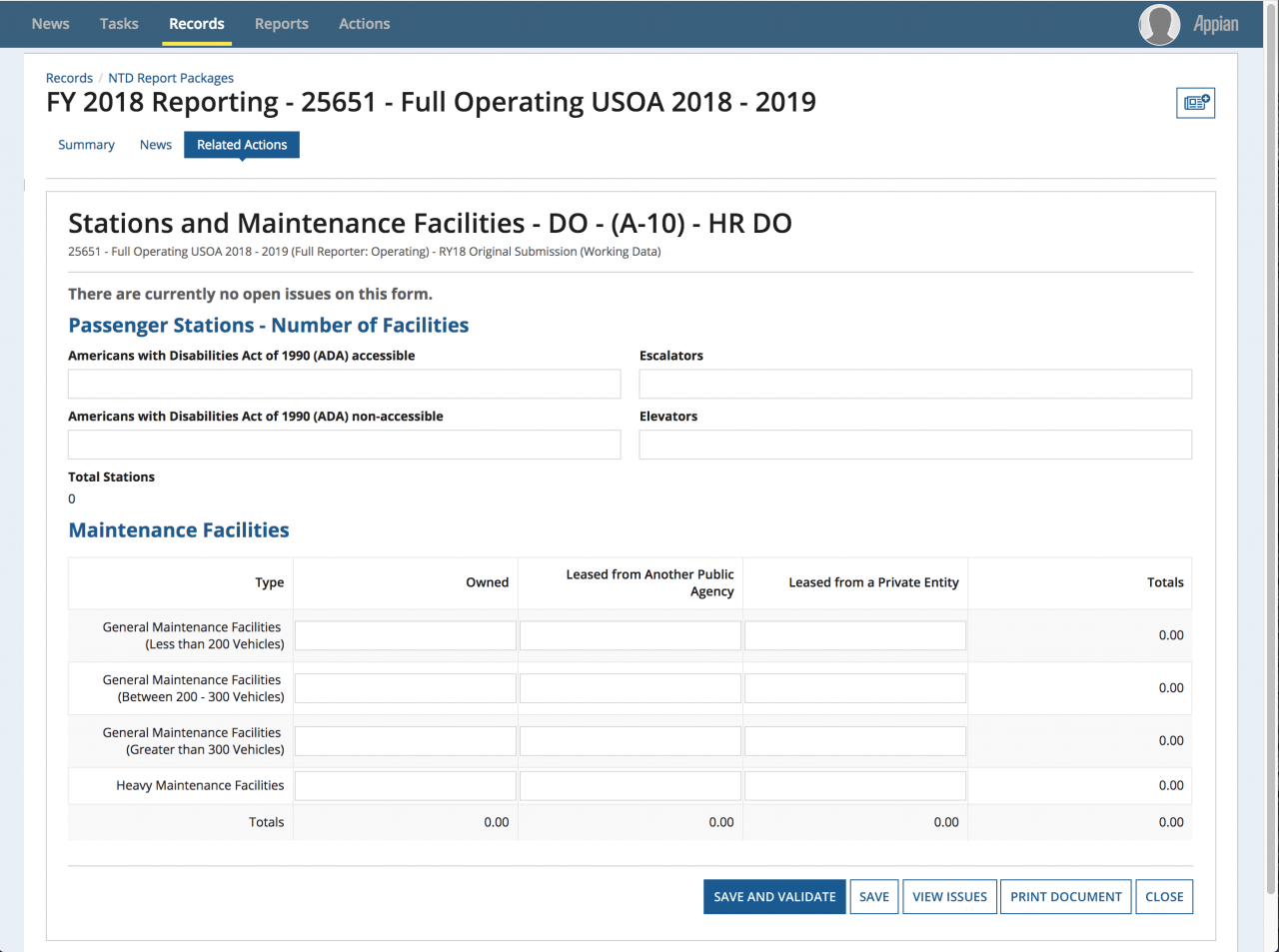Select Owned field for Greater than 300 Vehicles

(406, 741)
